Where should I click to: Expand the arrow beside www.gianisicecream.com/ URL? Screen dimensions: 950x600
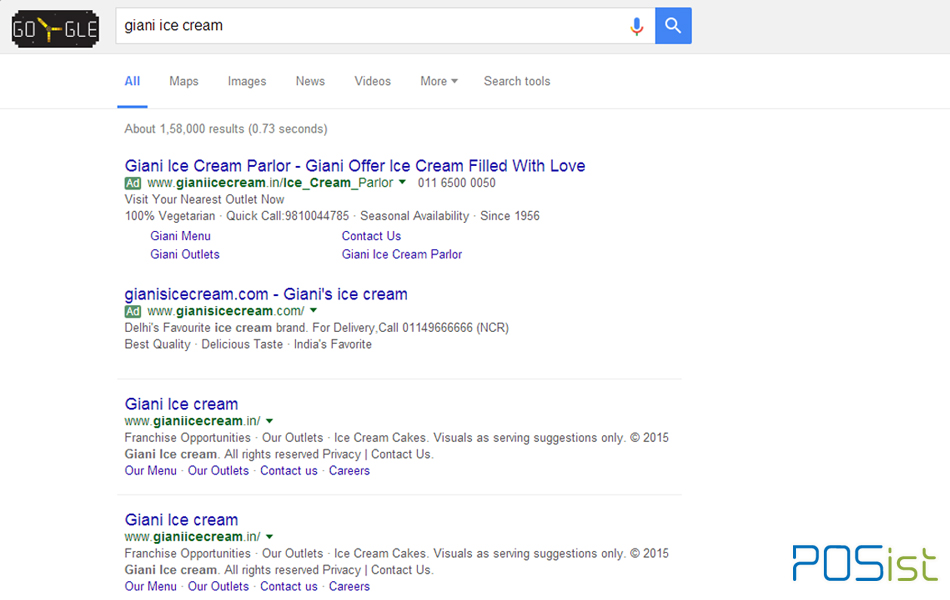tap(313, 310)
